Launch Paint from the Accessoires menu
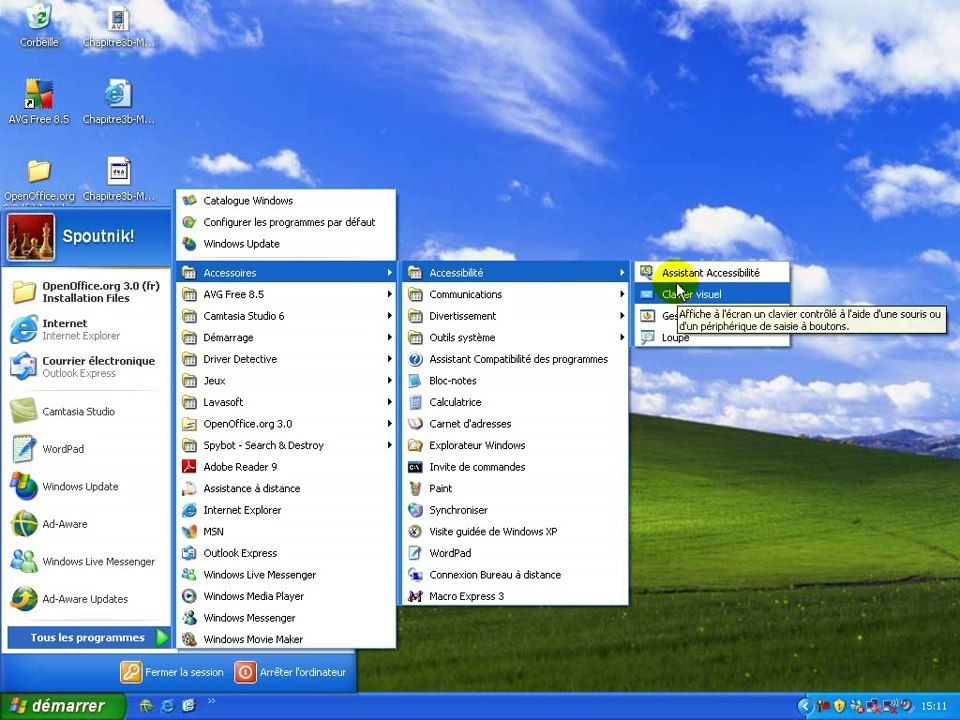This screenshot has width=960, height=720. (x=440, y=488)
